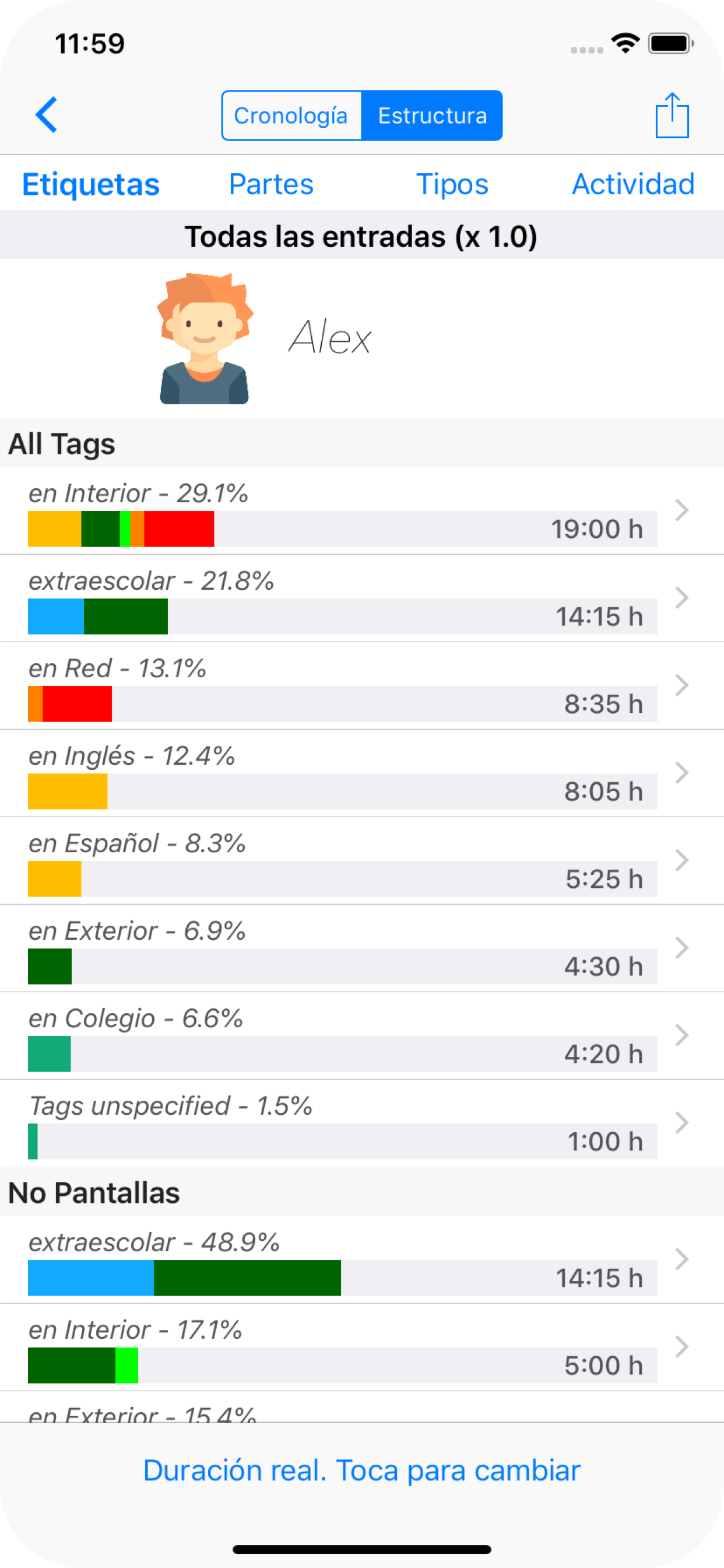Expand the en Interior 29.1% row chevron
The image size is (724, 1568).
[x=681, y=510]
